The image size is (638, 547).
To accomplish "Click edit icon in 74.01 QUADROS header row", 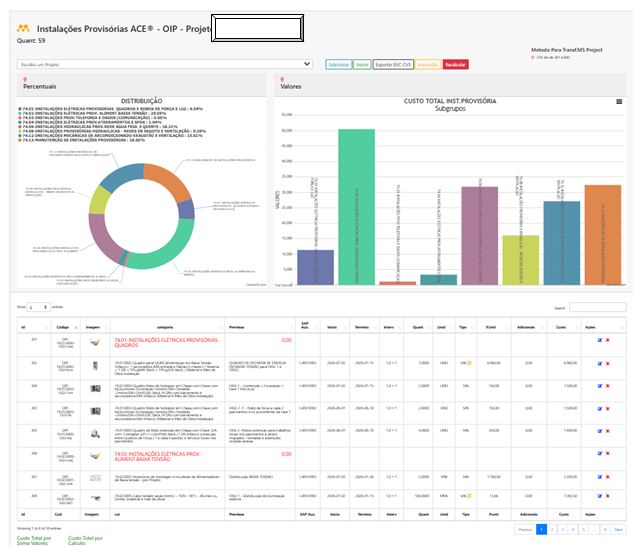I will pos(599,340).
